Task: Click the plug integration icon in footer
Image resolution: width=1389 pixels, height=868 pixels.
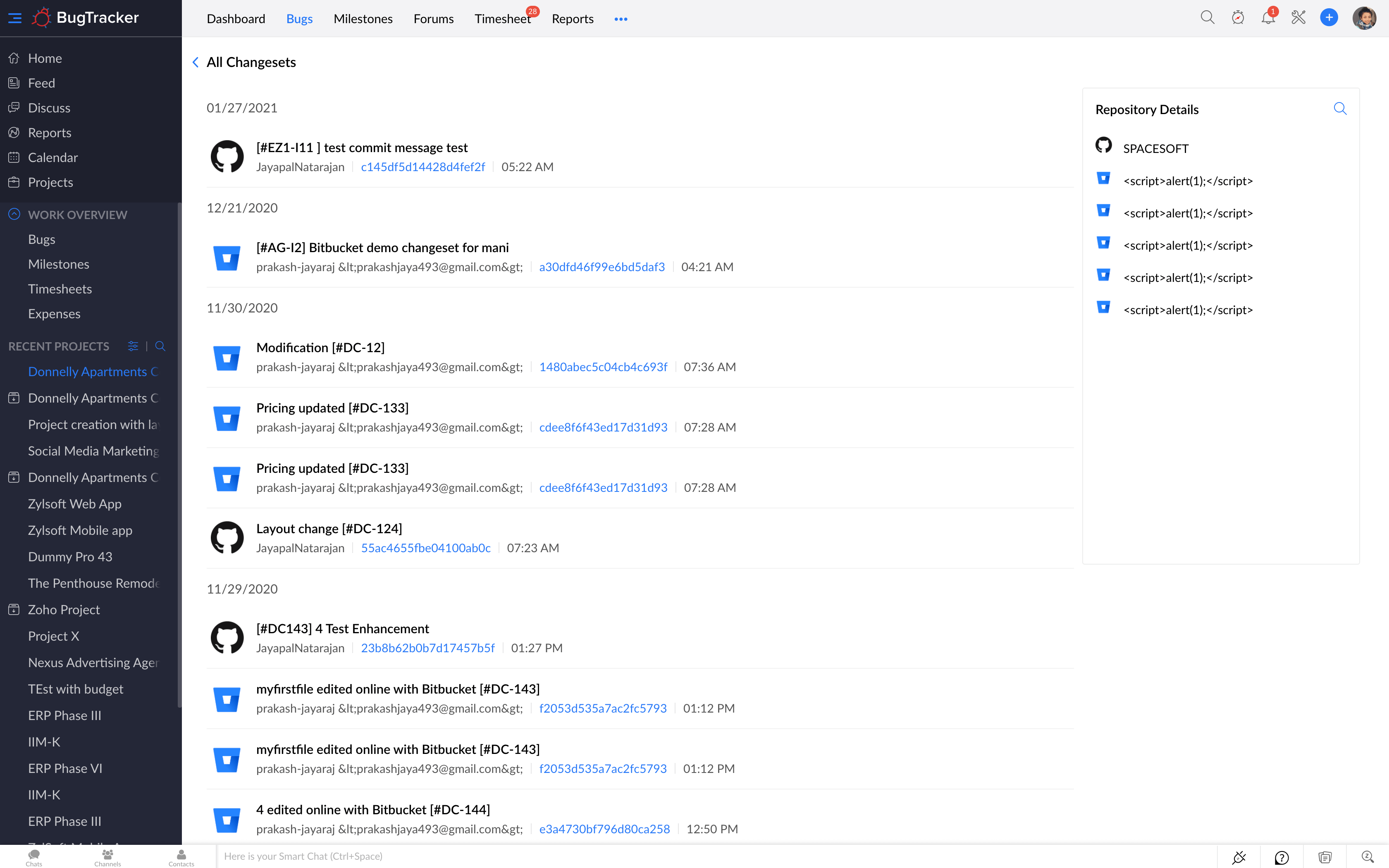Action: 1239,857
